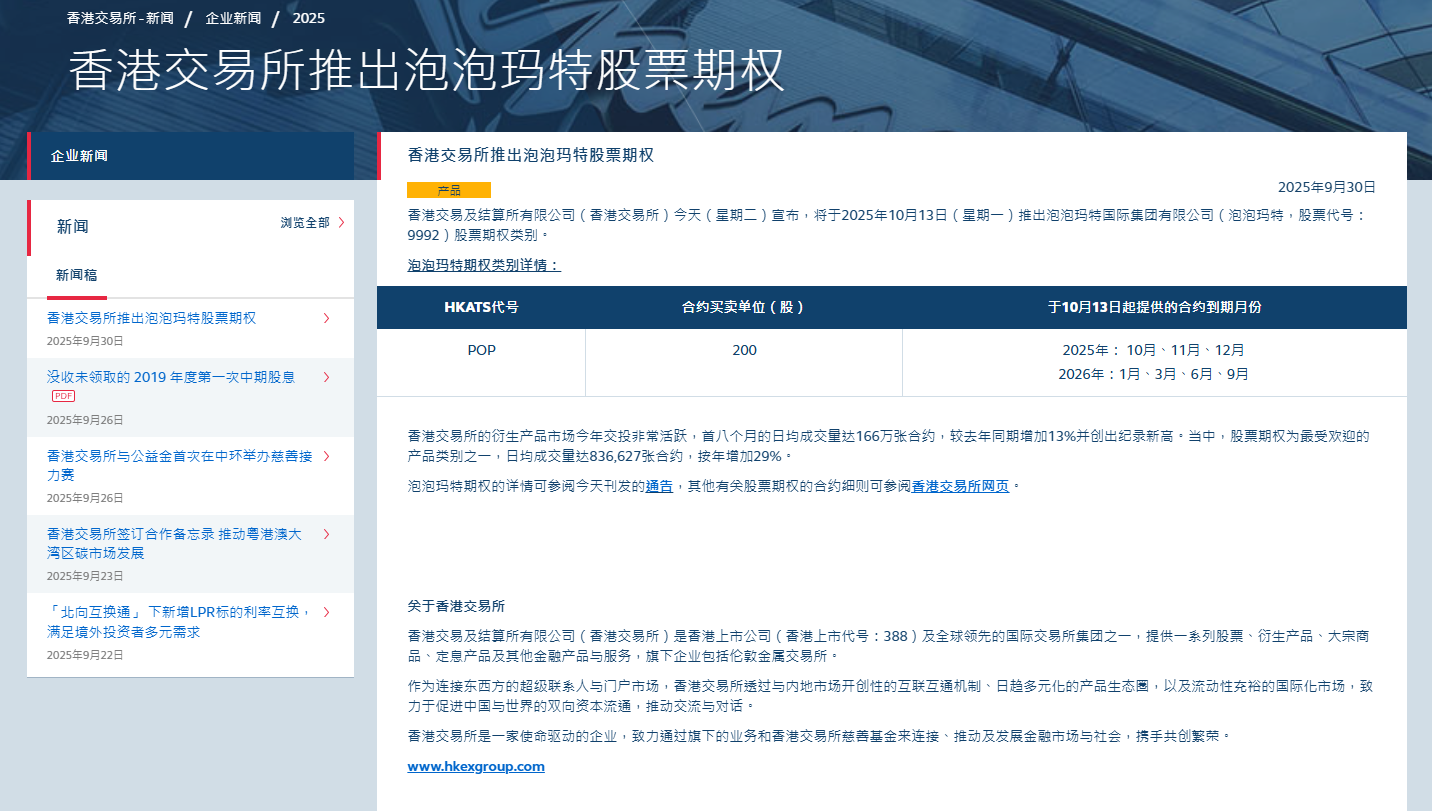Open the 通告 circular link
Viewport: 1432px width, 811px height.
pyautogui.click(x=659, y=487)
